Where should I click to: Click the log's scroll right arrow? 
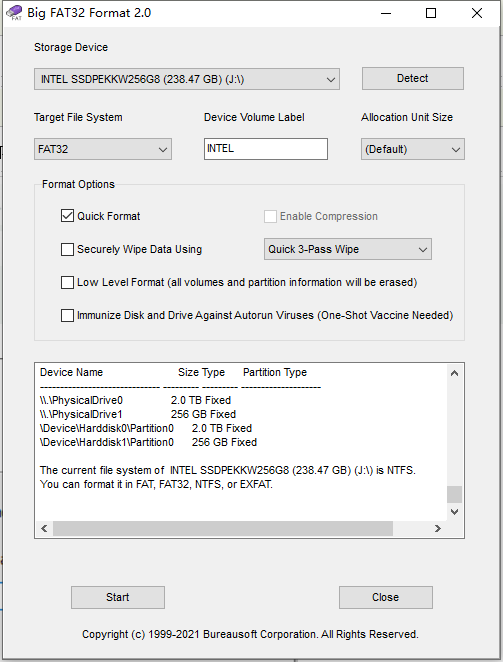coord(438,528)
